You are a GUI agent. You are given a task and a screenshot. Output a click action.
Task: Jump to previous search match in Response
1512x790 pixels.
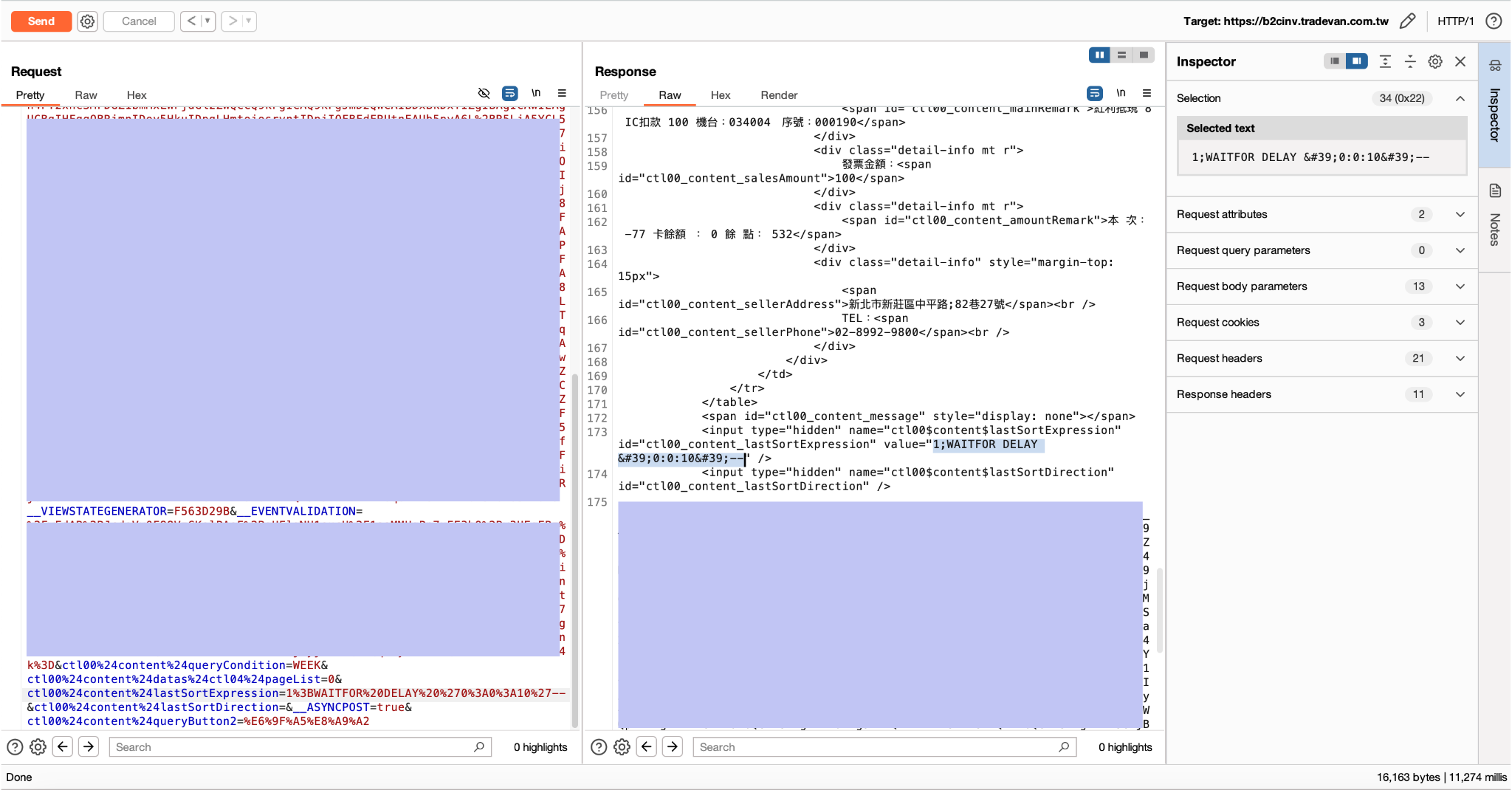tap(647, 747)
